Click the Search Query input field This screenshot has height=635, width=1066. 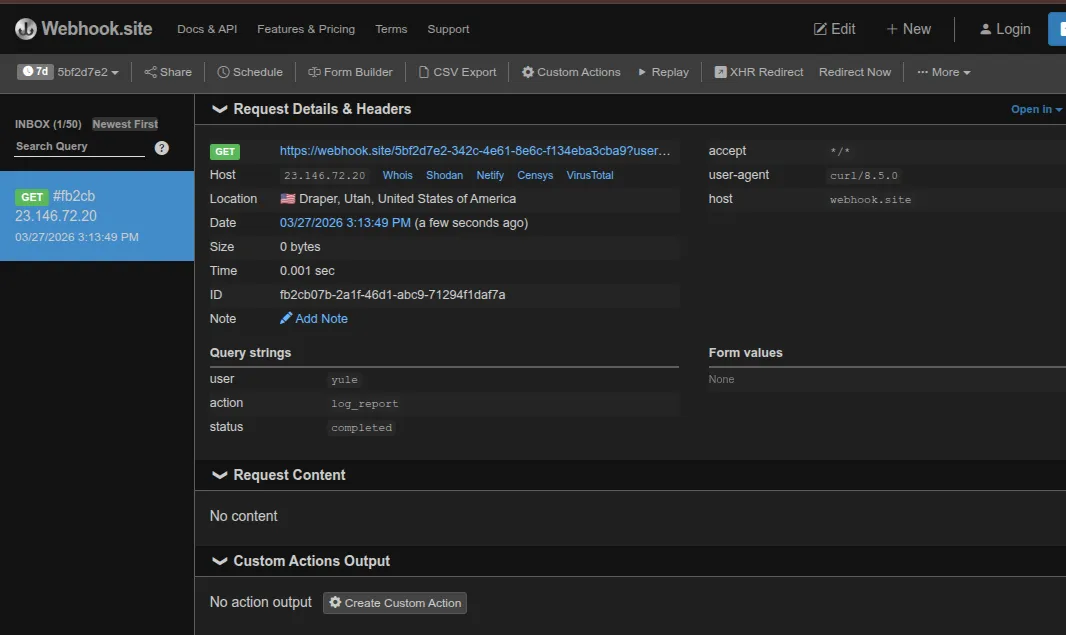click(x=80, y=147)
